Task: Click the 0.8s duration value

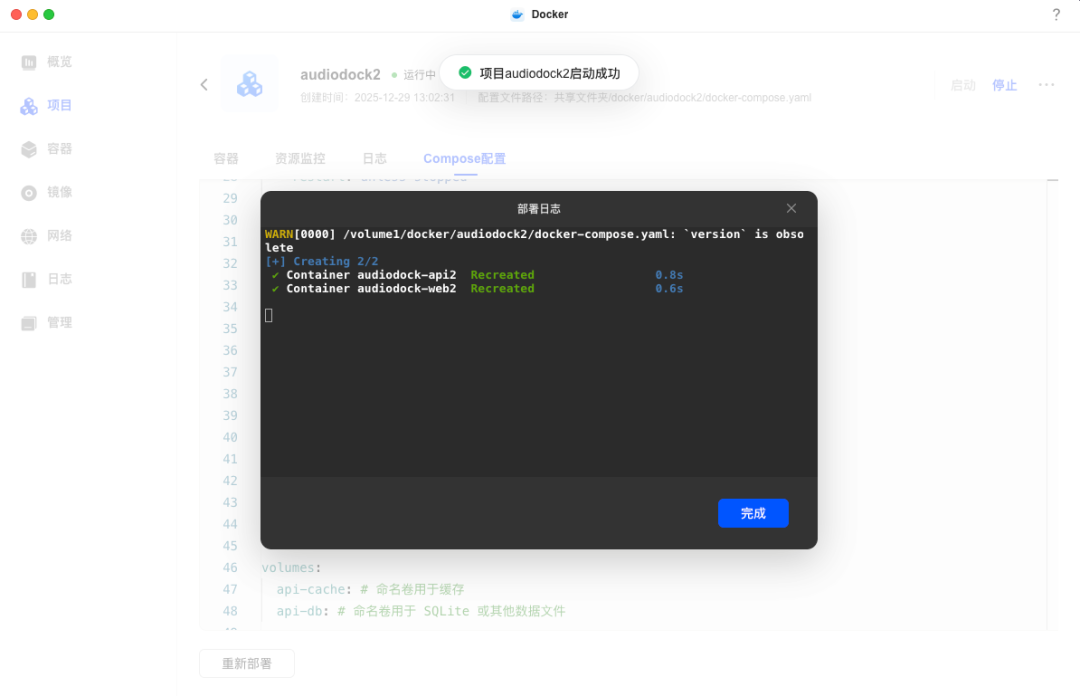Action: pyautogui.click(x=669, y=275)
